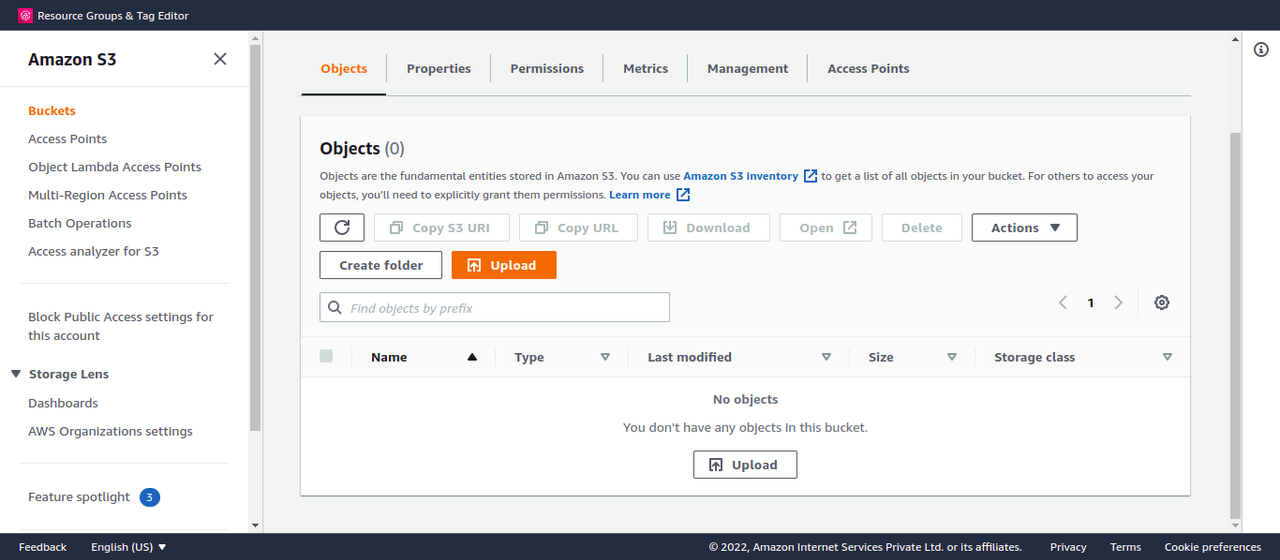Viewport: 1280px width, 560px height.
Task: Sort by Name ascending arrow
Action: [472, 357]
